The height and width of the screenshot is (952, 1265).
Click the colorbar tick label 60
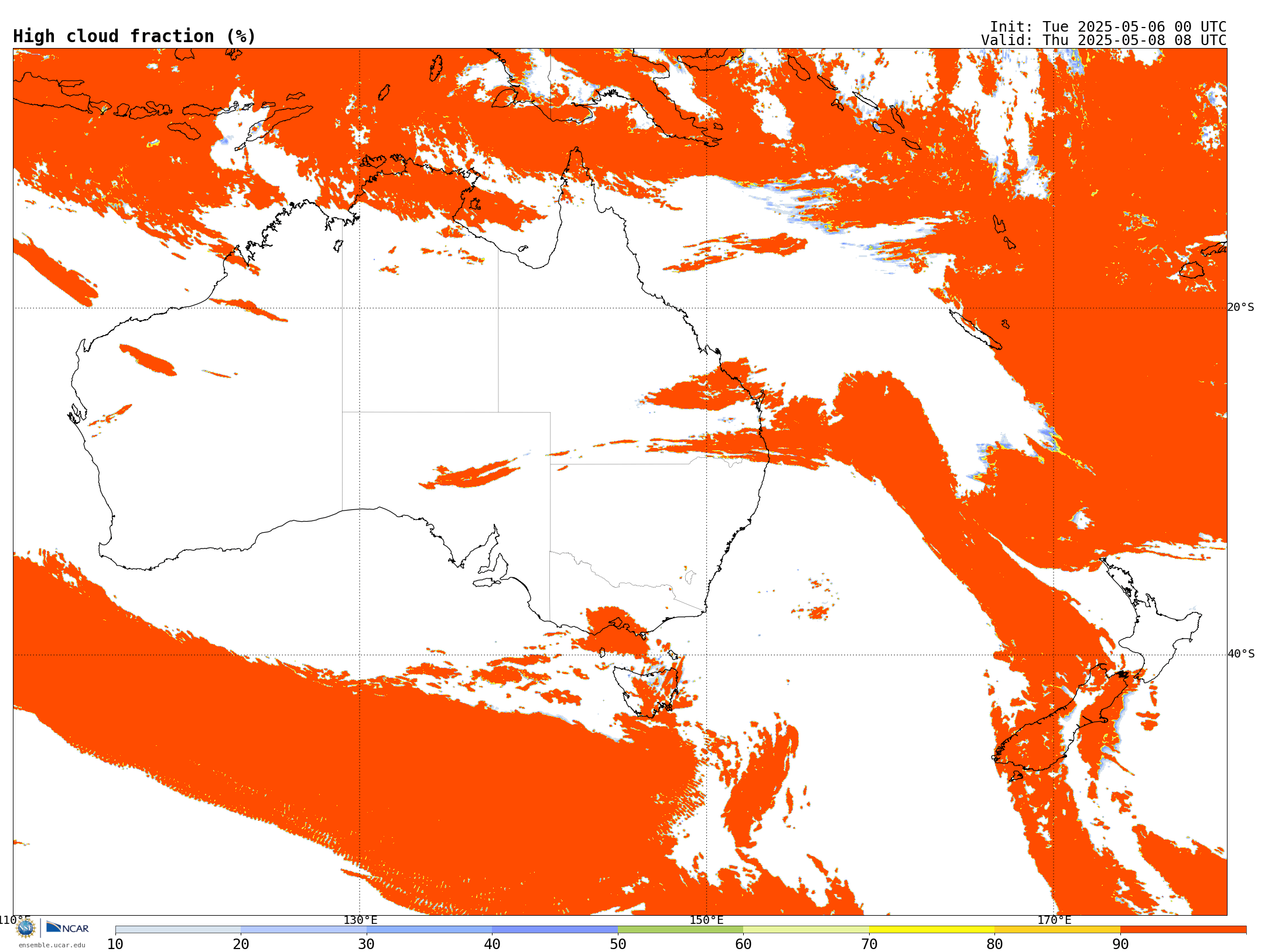click(743, 944)
